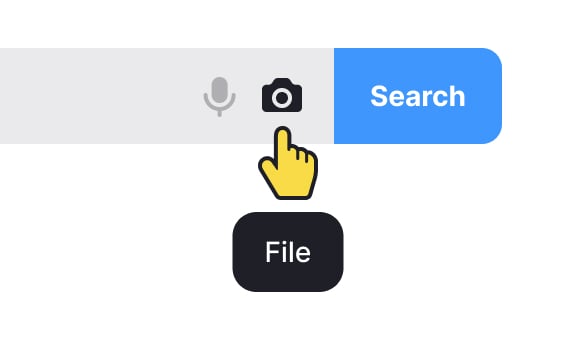Start voice search with the microphone icon
This screenshot has width=576, height=360.
pyautogui.click(x=220, y=96)
